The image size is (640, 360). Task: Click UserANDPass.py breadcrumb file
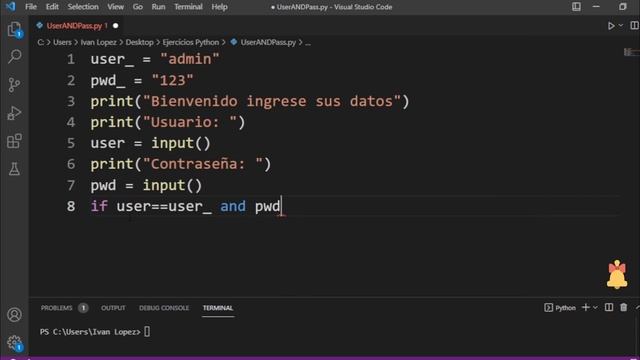[x=268, y=42]
